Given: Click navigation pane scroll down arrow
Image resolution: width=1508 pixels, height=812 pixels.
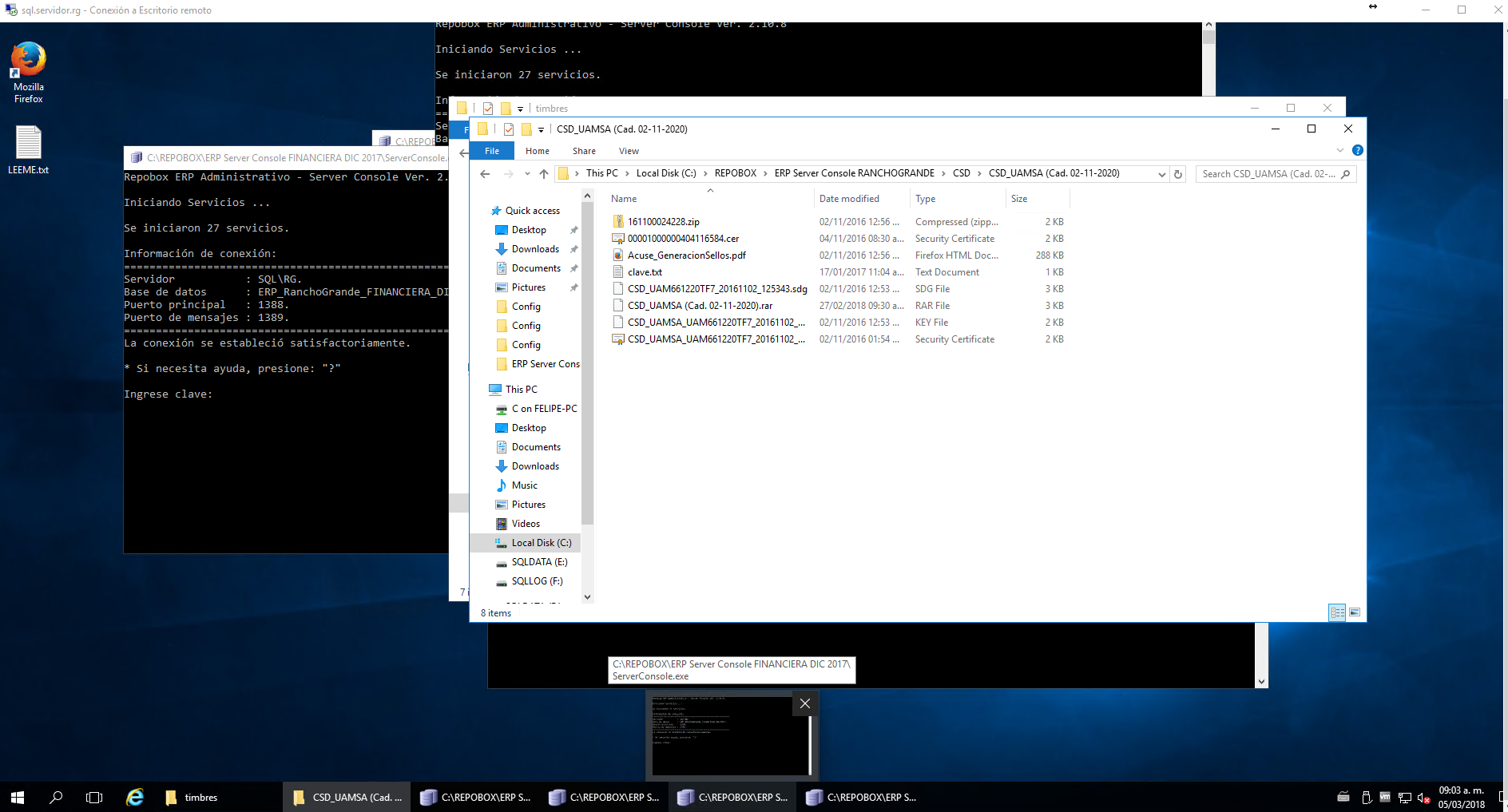Looking at the screenshot, I should point(588,596).
